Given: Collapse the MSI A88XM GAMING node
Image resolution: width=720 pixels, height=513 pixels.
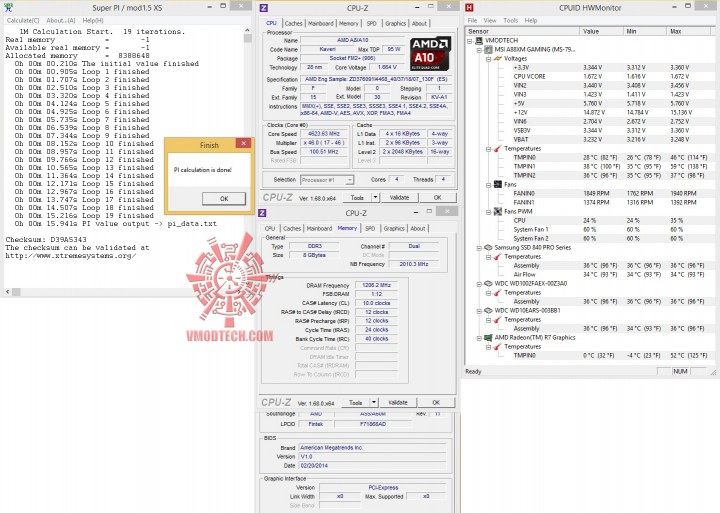Looking at the screenshot, I should coord(479,50).
